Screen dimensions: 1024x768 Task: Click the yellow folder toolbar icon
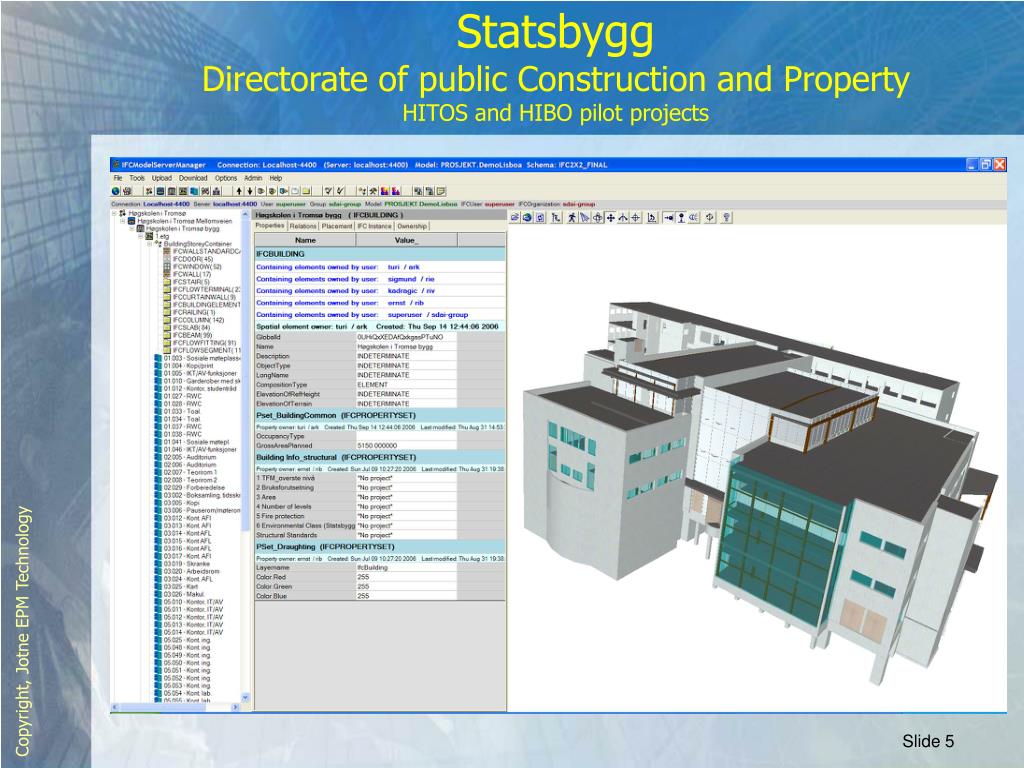tap(306, 191)
